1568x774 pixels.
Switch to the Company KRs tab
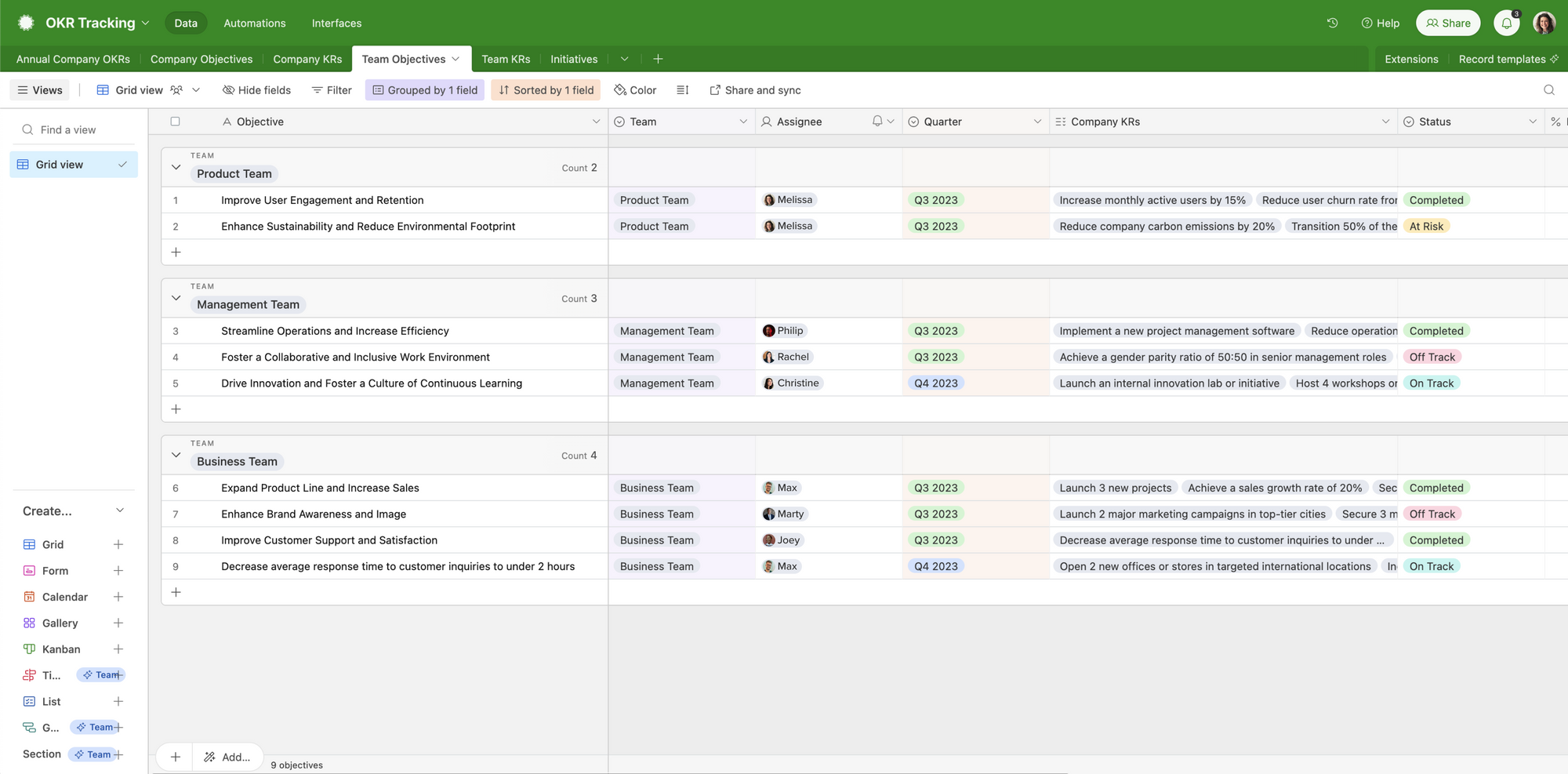click(307, 59)
